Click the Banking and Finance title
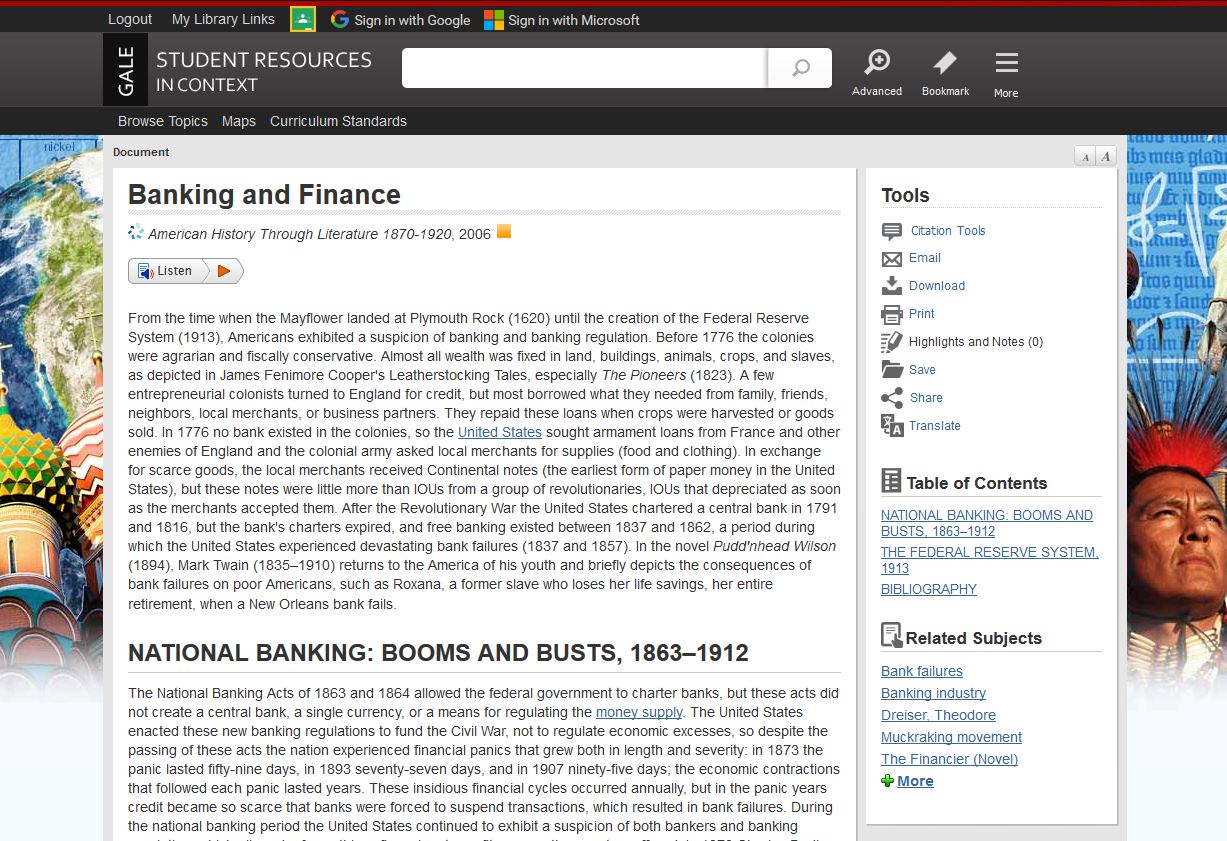This screenshot has height=841, width=1227. [264, 195]
